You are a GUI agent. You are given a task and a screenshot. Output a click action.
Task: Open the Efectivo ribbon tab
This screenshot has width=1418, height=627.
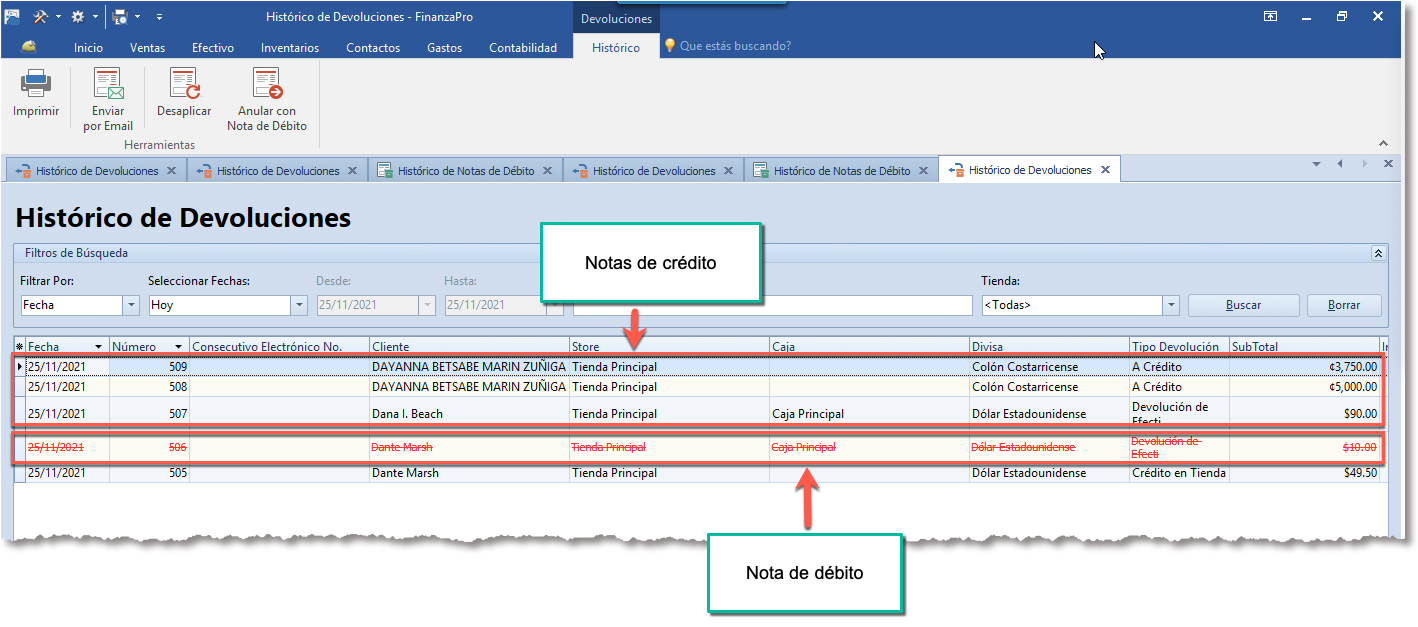click(x=213, y=47)
